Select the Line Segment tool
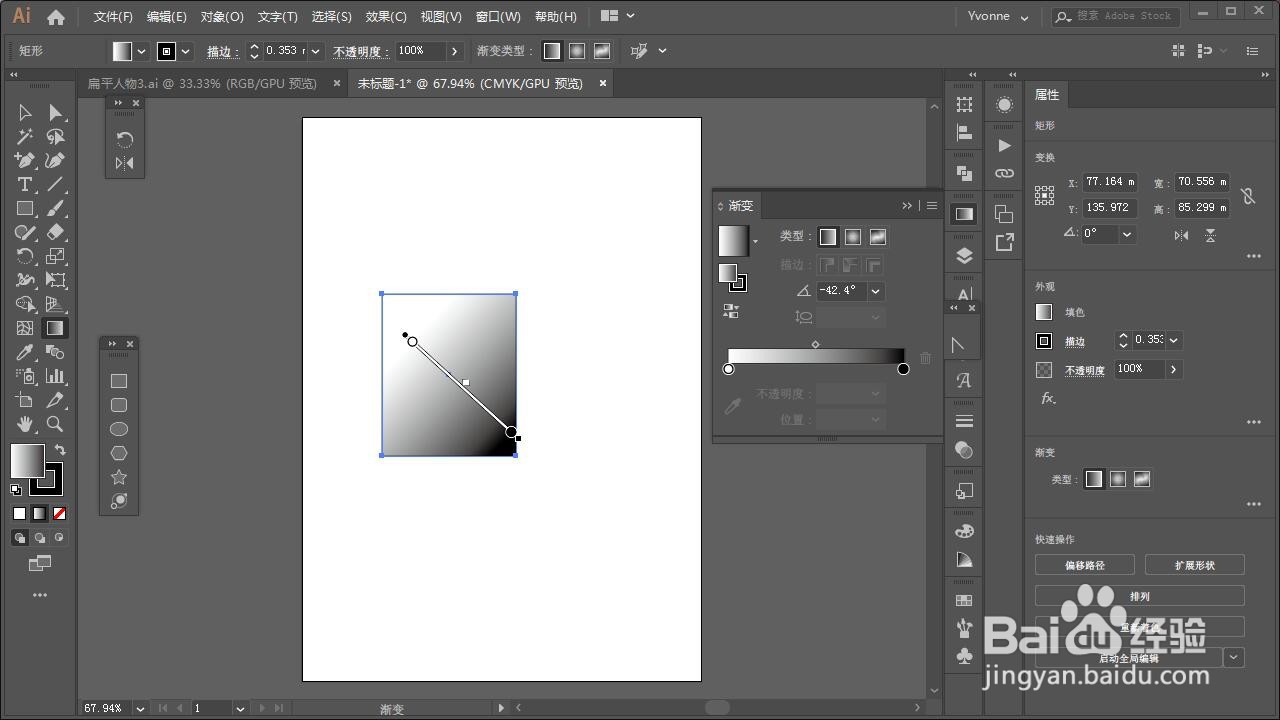 coord(56,184)
